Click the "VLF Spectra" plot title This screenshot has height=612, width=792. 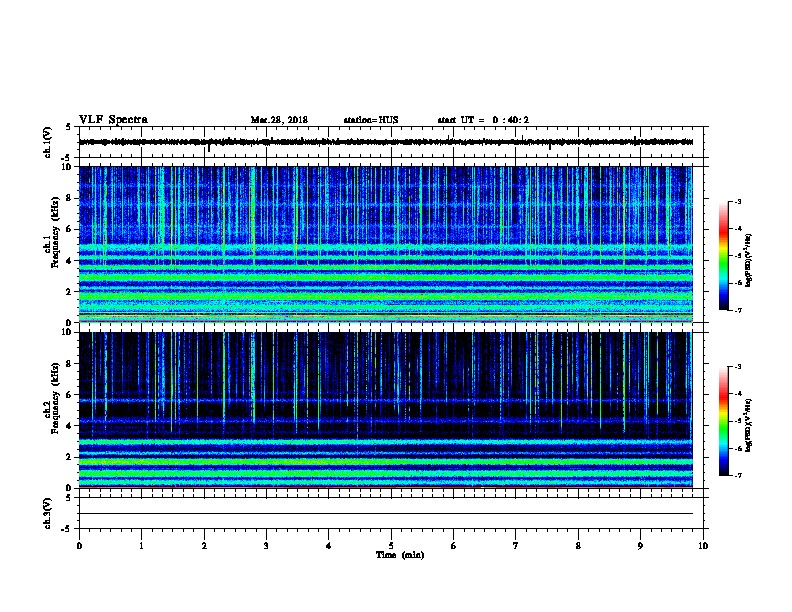point(113,120)
